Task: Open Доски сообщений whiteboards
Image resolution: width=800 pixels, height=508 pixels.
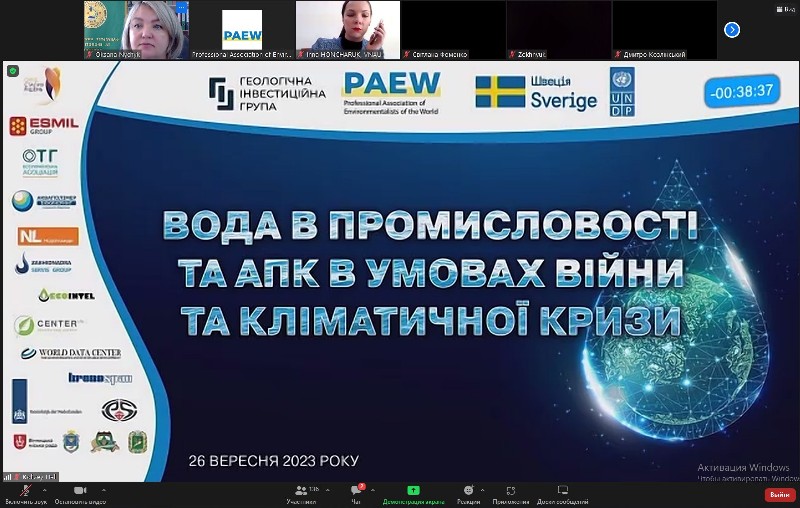Action: [562, 494]
